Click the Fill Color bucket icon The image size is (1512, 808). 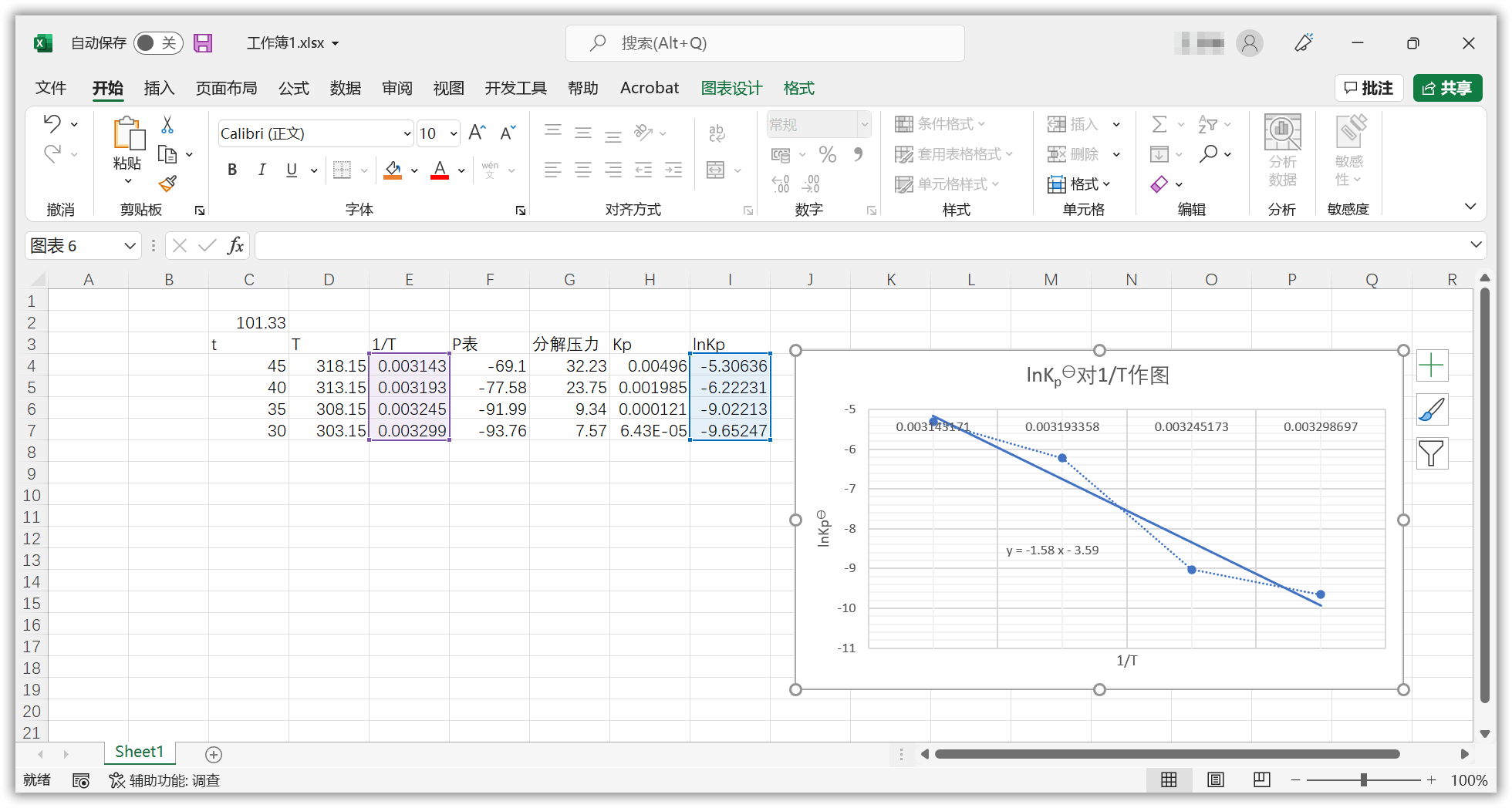tap(393, 170)
